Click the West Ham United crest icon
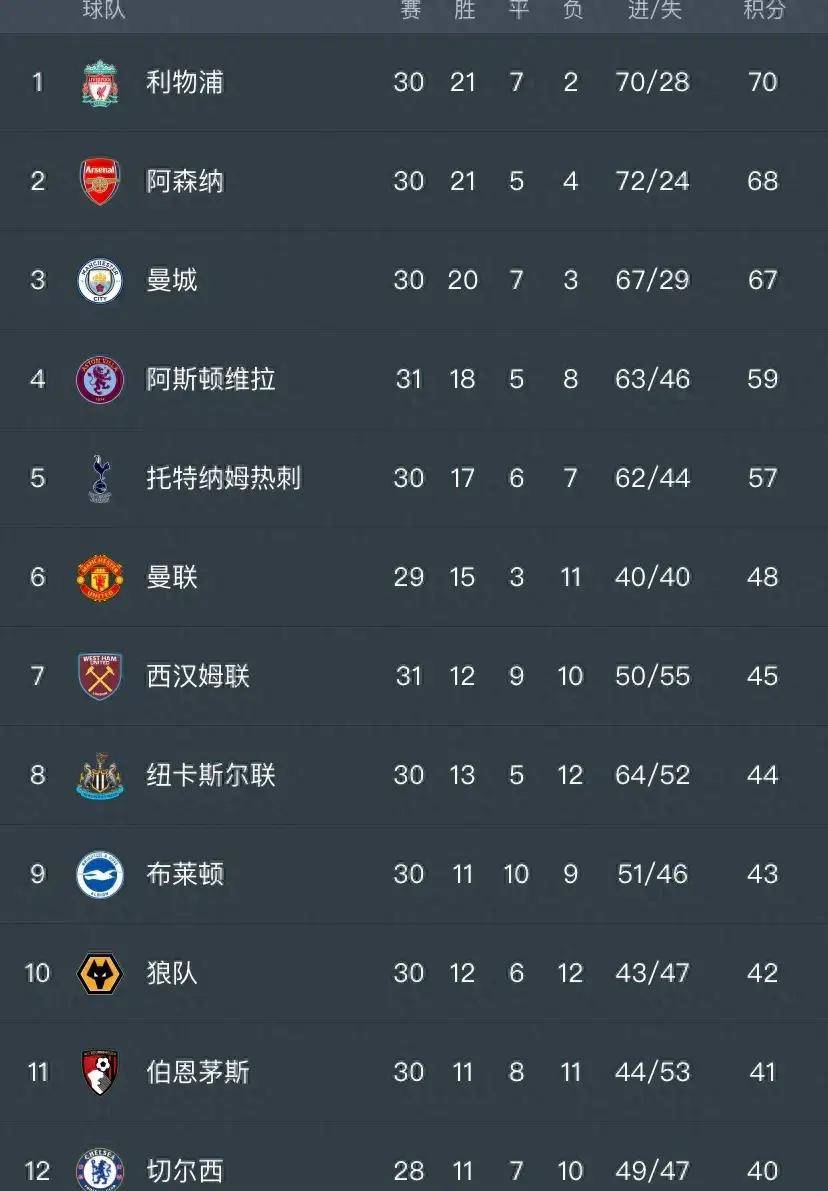The height and width of the screenshot is (1191, 828). (100, 676)
